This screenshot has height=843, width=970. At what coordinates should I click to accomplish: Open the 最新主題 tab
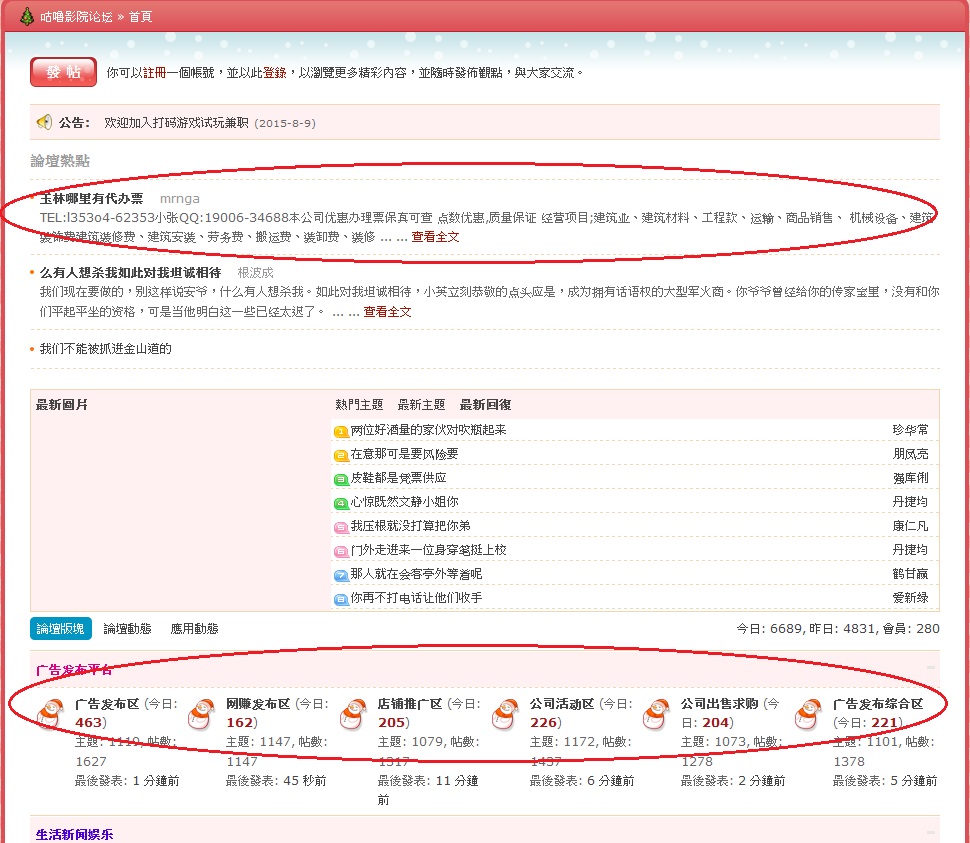421,405
